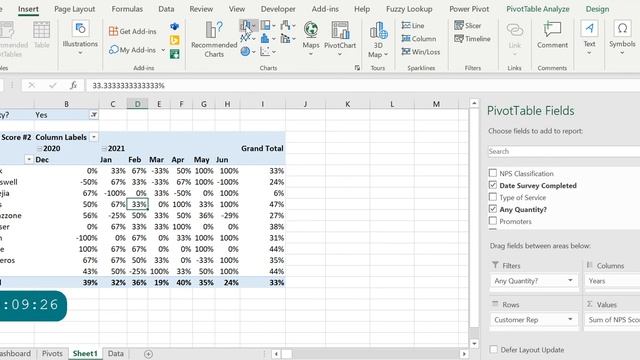Click the Sum of NPS Score values field
The width and height of the screenshot is (640, 360).
612,320
